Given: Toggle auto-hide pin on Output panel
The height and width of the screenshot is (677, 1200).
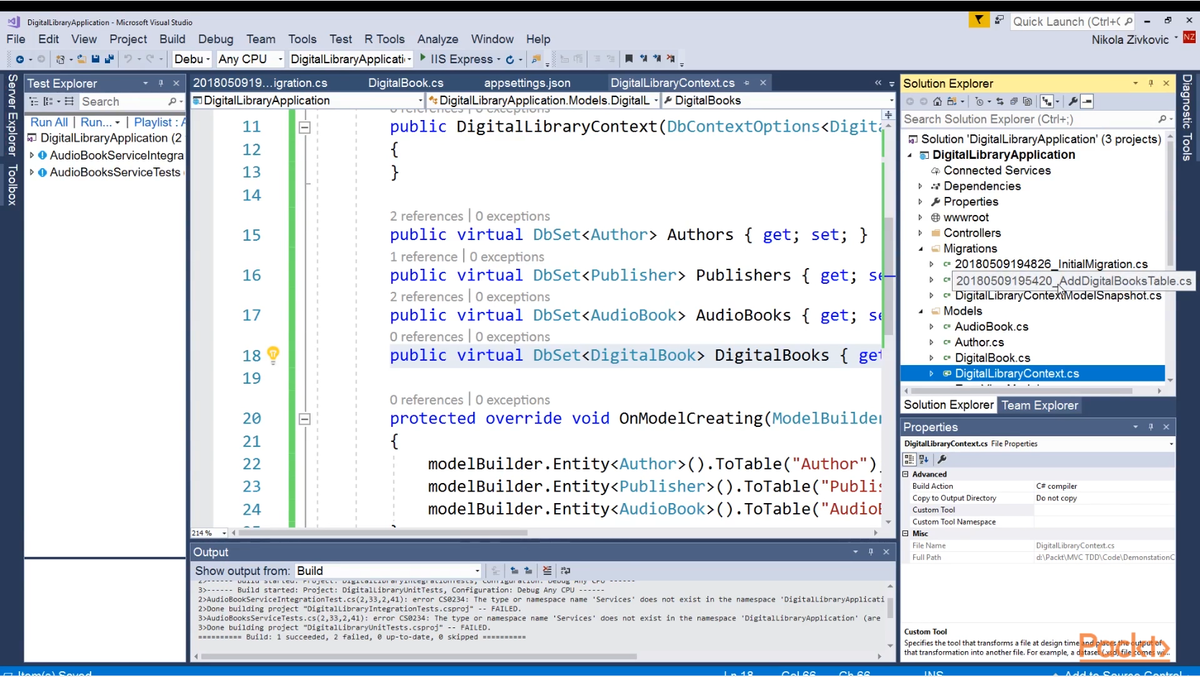Looking at the screenshot, I should (871, 552).
